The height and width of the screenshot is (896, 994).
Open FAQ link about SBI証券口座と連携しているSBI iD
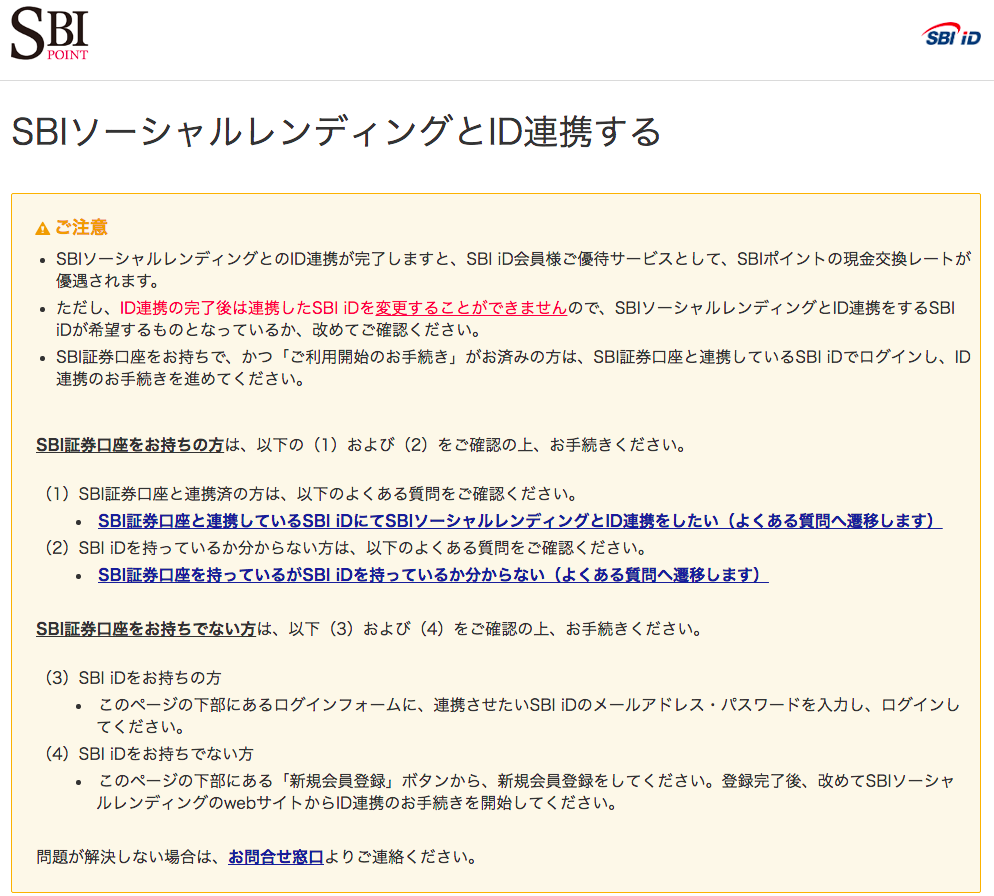coord(520,521)
